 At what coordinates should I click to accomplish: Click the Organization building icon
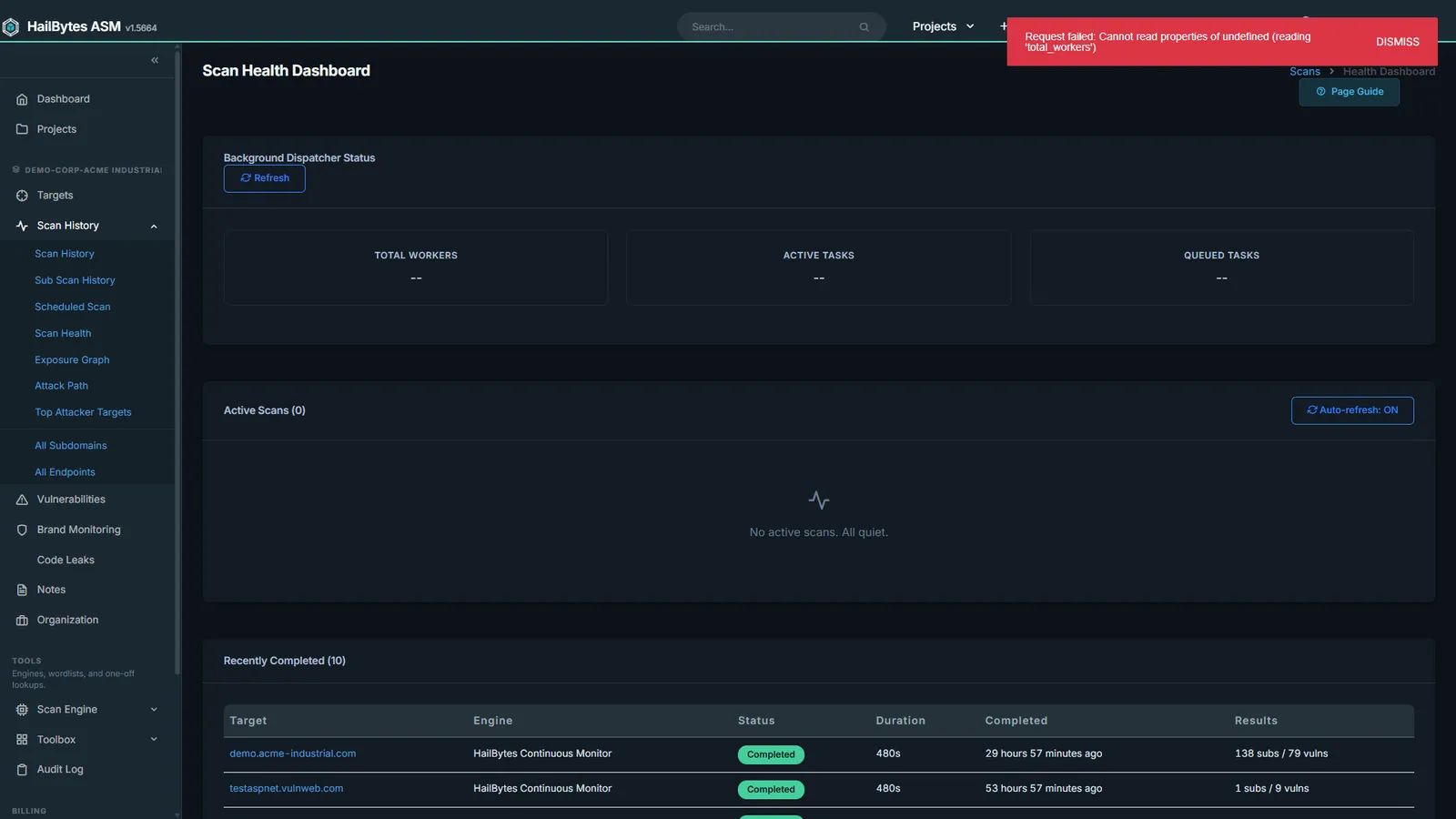point(22,621)
